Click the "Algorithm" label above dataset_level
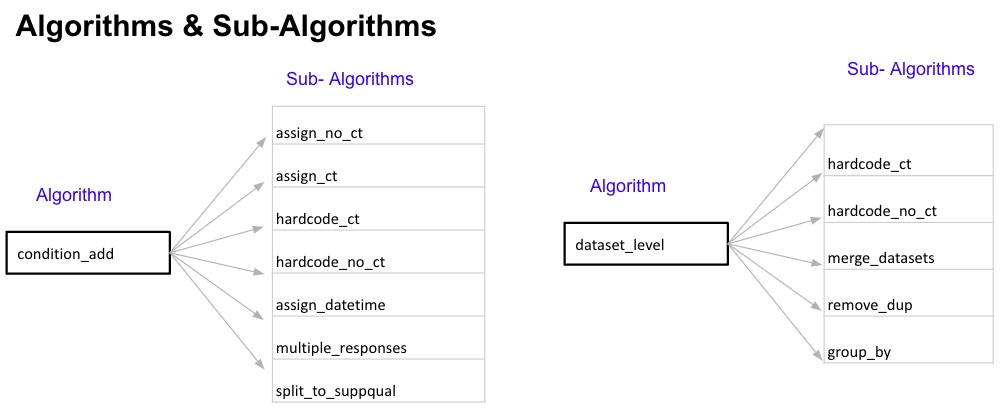This screenshot has height=420, width=1002. click(x=628, y=186)
